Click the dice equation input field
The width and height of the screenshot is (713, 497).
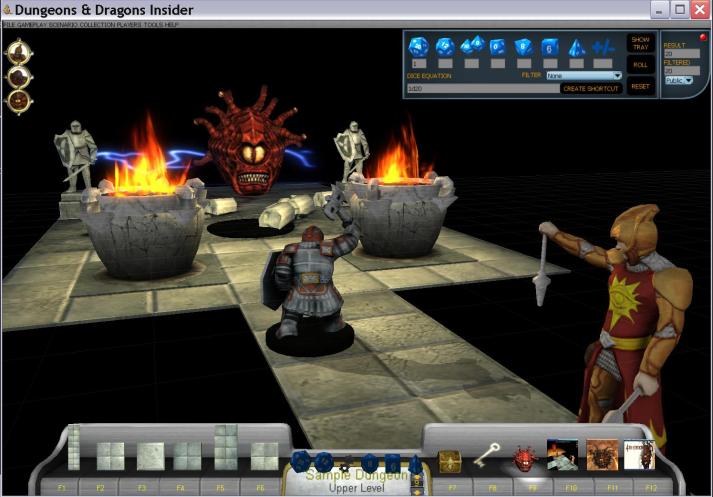pyautogui.click(x=483, y=88)
